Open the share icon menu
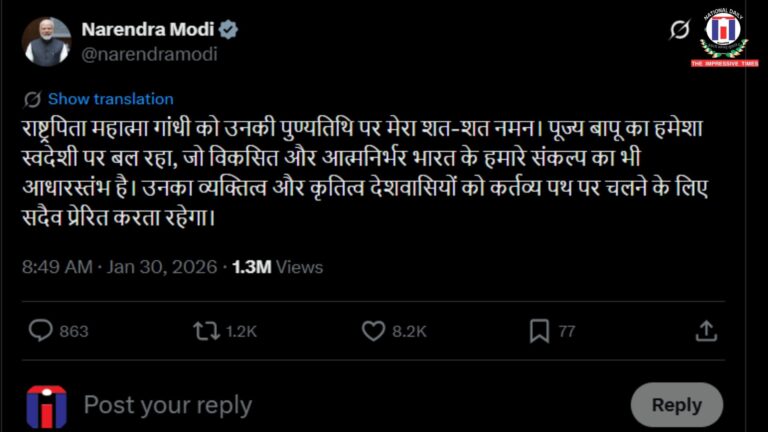Image resolution: width=768 pixels, height=432 pixels. click(x=706, y=331)
